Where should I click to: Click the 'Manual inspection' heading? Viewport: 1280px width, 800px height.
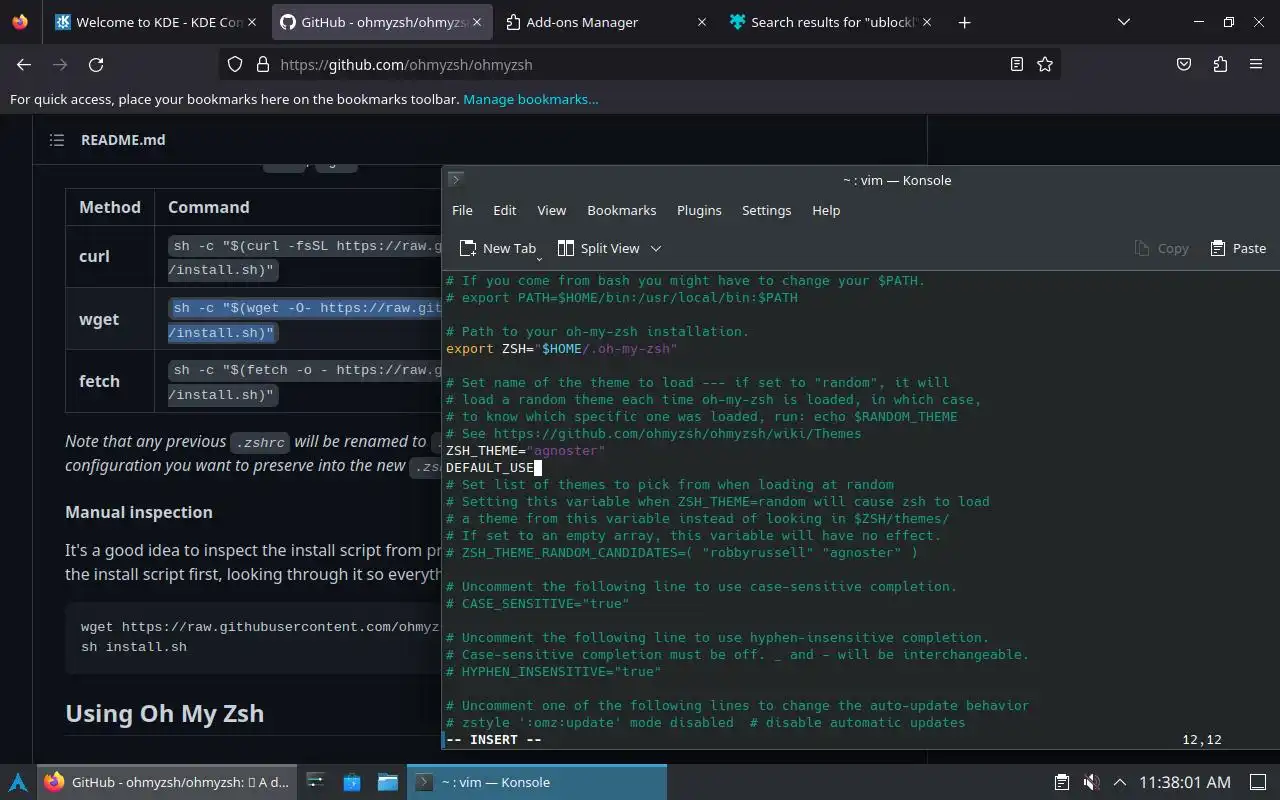tap(139, 512)
